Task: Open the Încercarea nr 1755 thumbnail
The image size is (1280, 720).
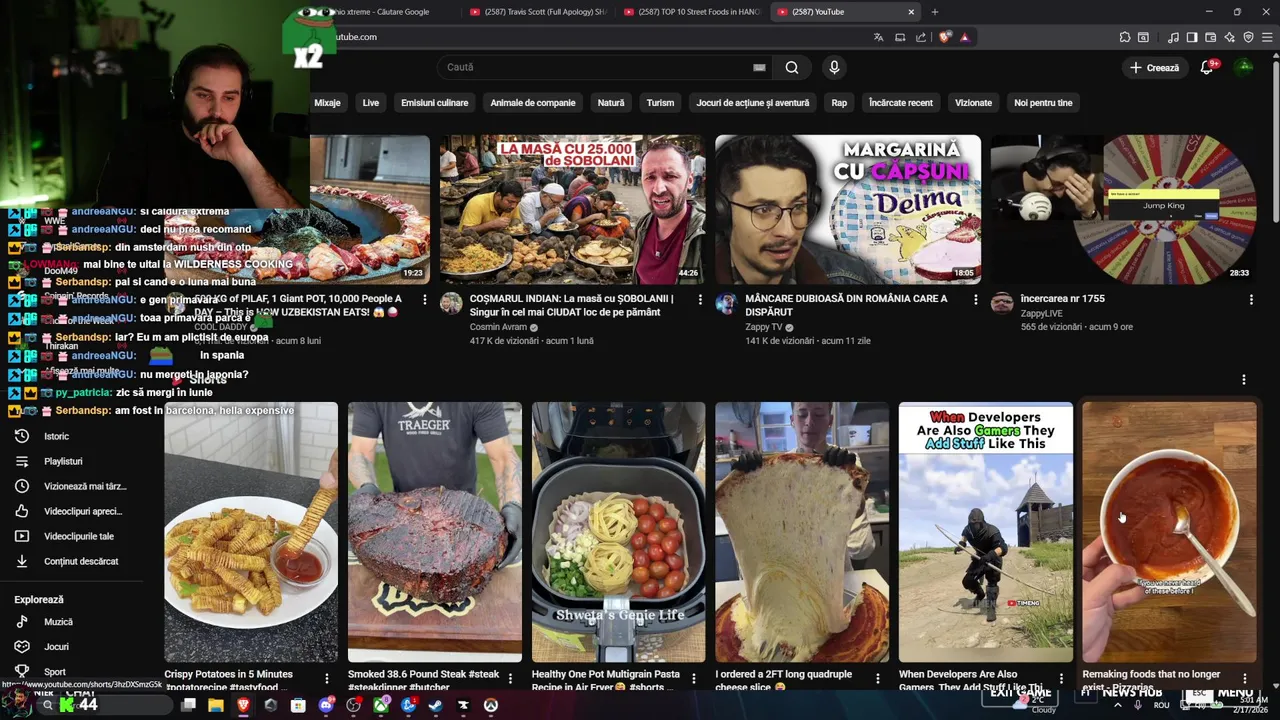Action: coord(1123,209)
